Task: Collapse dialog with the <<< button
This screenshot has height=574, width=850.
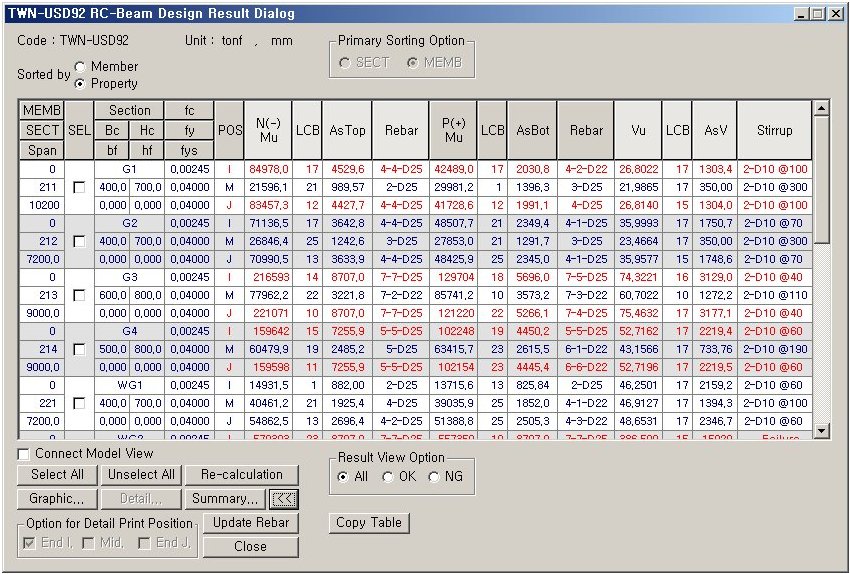Action: [284, 498]
